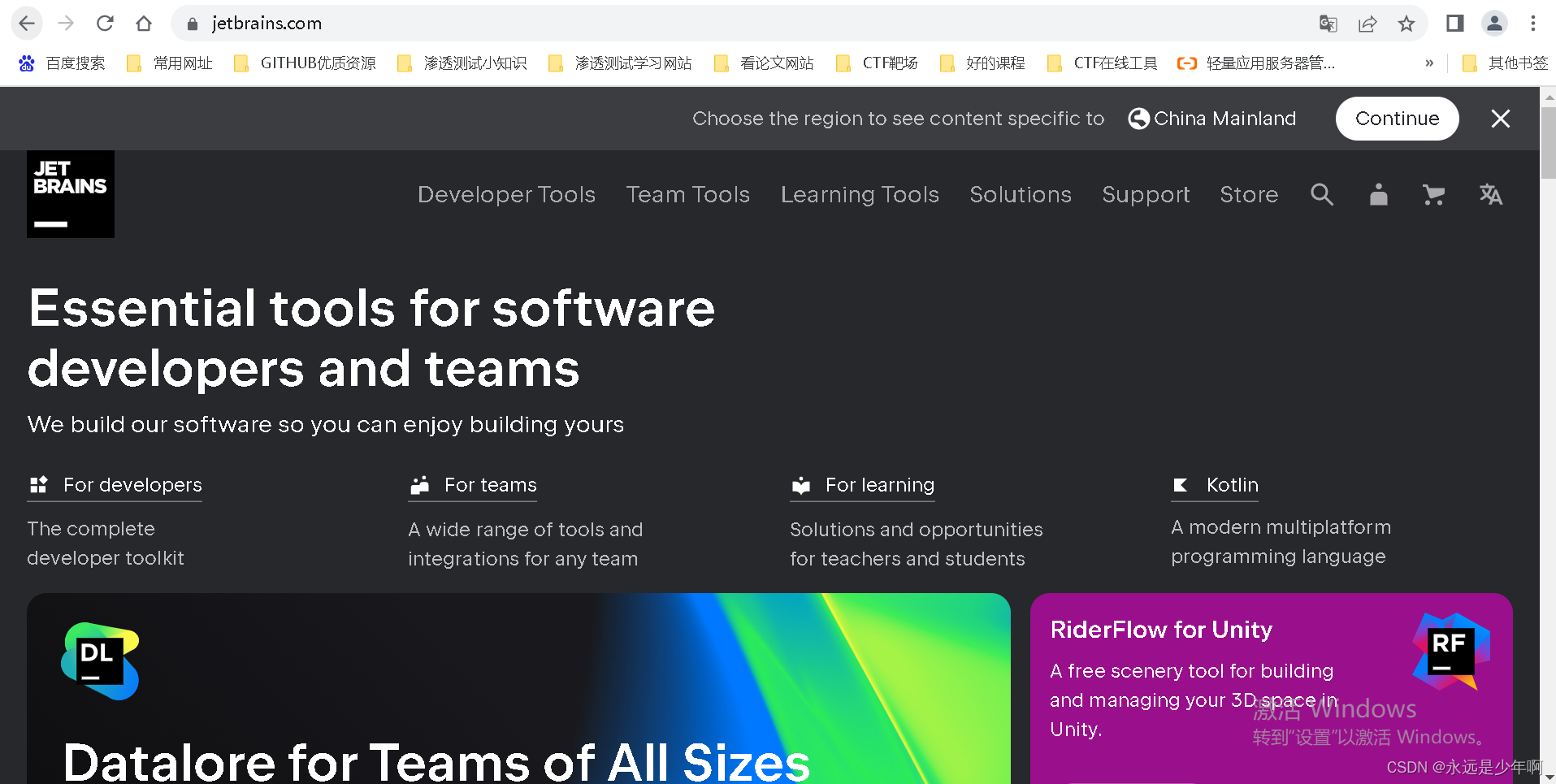Open the Learning Tools menu
The width and height of the screenshot is (1556, 784).
(860, 194)
